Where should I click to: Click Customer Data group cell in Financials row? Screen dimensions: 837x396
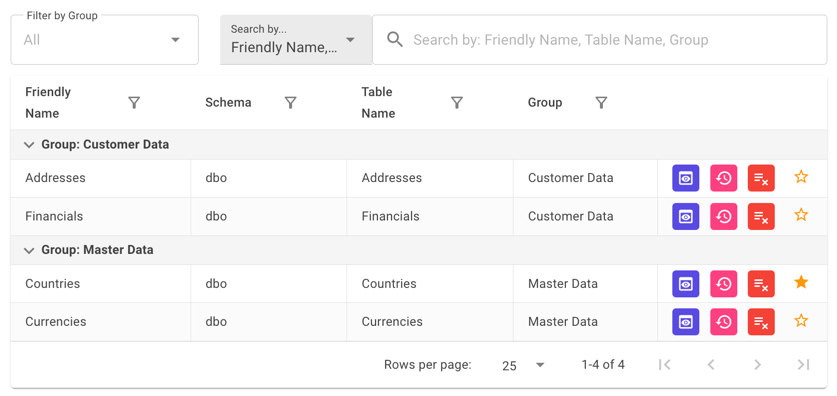(585, 217)
